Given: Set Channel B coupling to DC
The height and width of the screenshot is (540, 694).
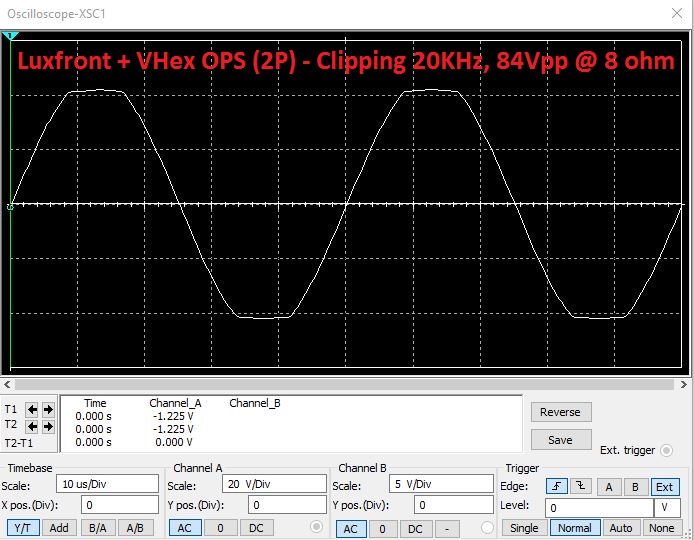Looking at the screenshot, I should [415, 528].
